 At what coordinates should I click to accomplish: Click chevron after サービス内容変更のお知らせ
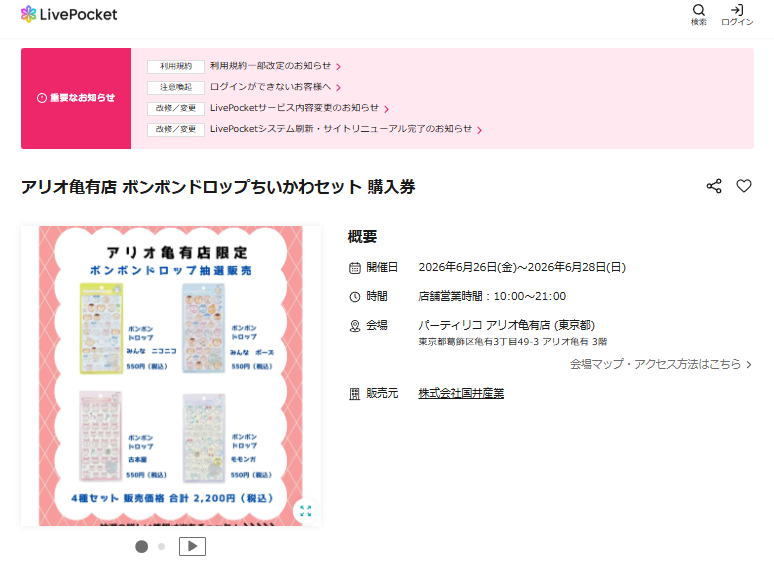(387, 109)
